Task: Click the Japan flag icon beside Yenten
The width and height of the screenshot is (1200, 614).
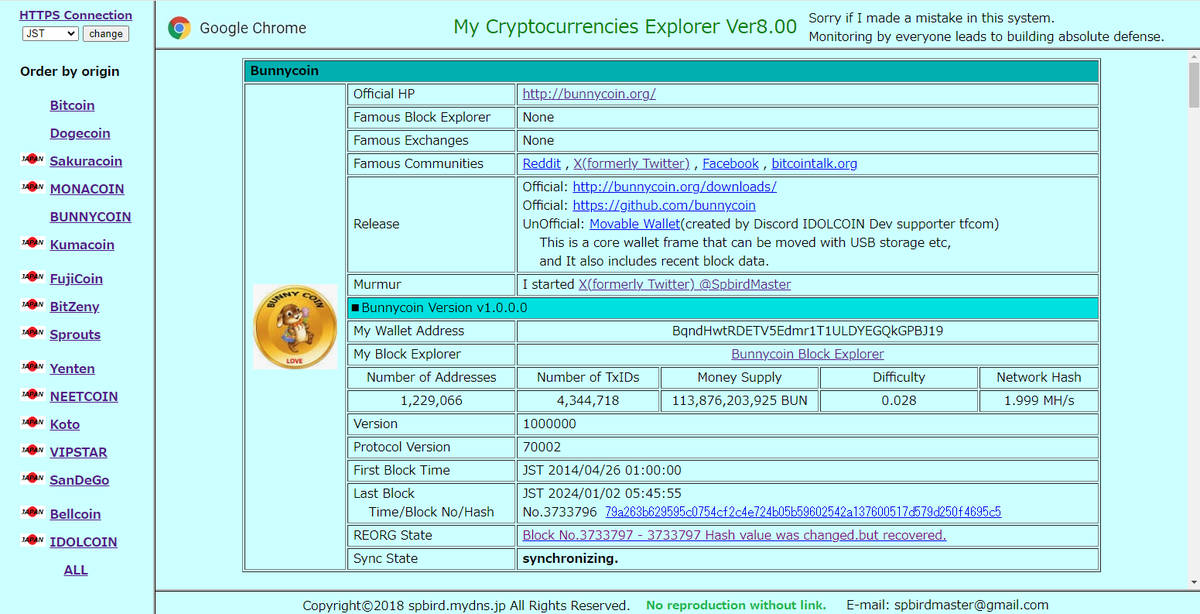Action: 31,368
